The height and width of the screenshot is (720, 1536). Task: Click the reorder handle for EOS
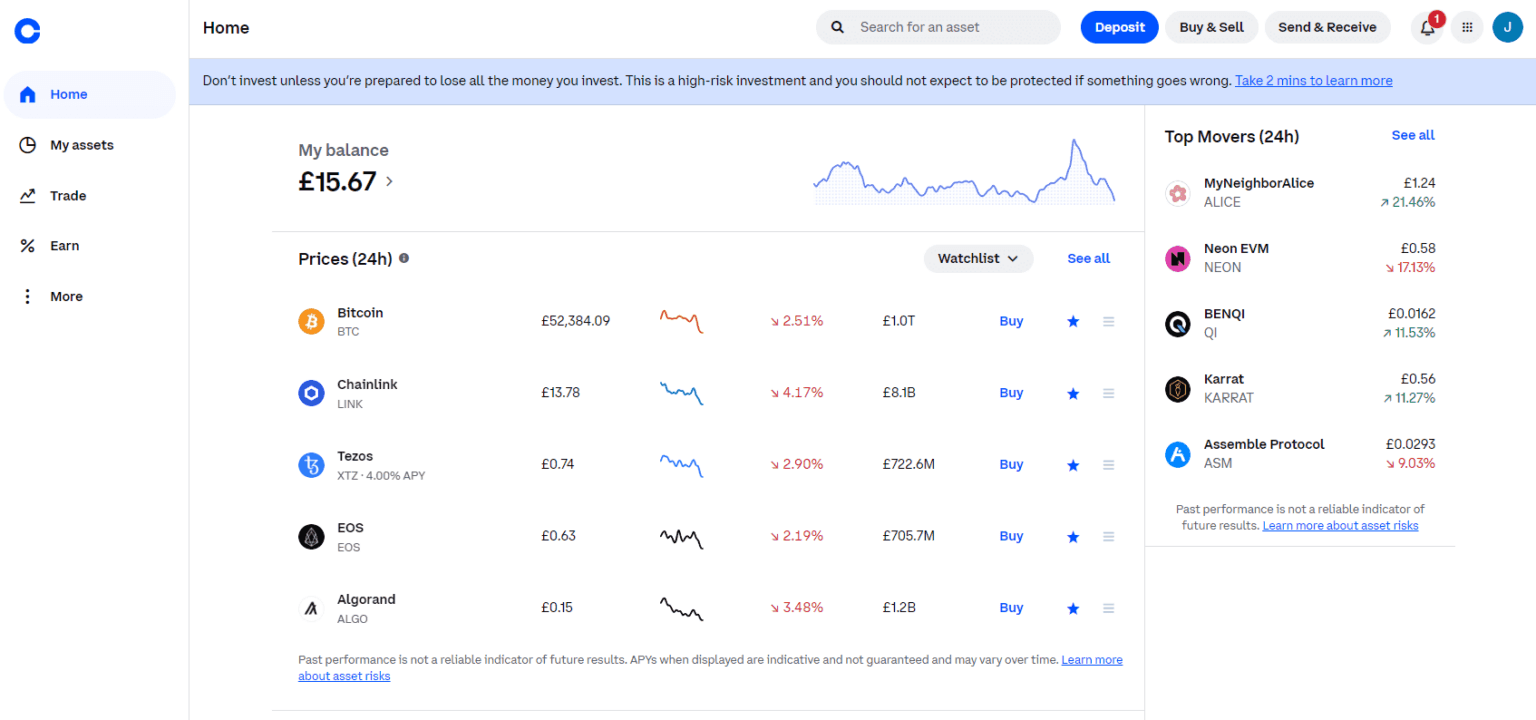1108,537
